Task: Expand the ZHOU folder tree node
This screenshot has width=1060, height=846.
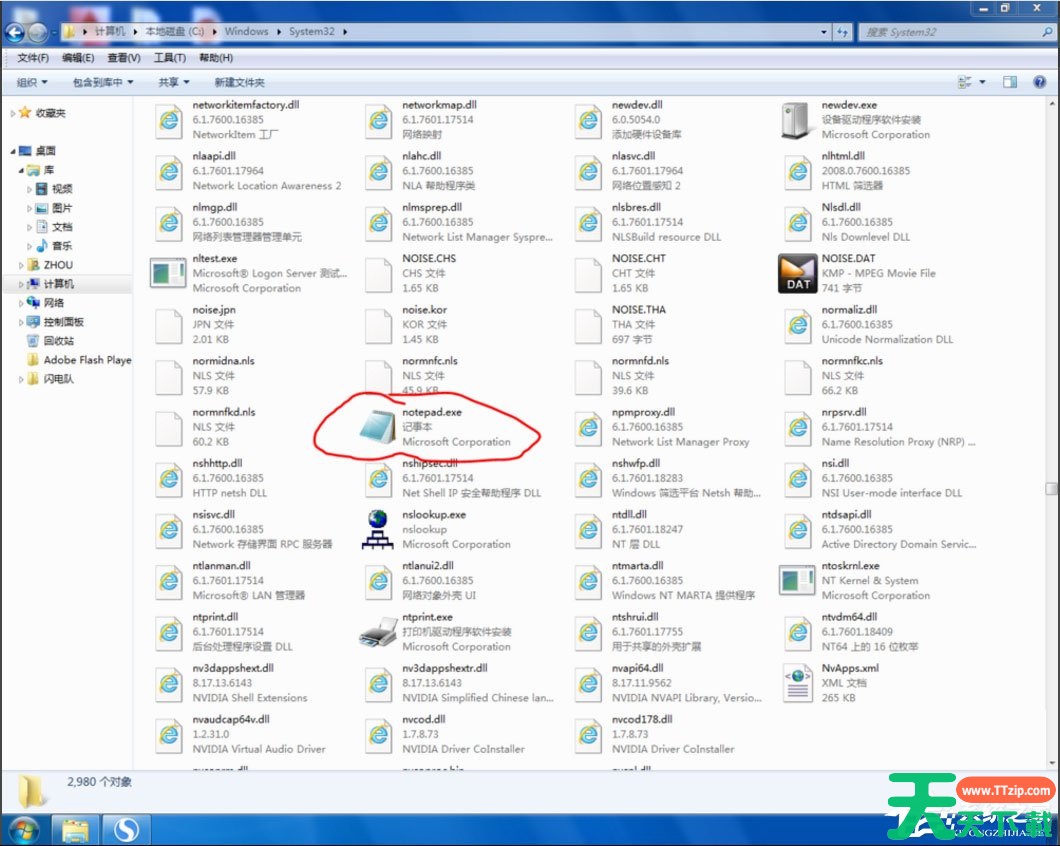Action: pyautogui.click(x=22, y=265)
